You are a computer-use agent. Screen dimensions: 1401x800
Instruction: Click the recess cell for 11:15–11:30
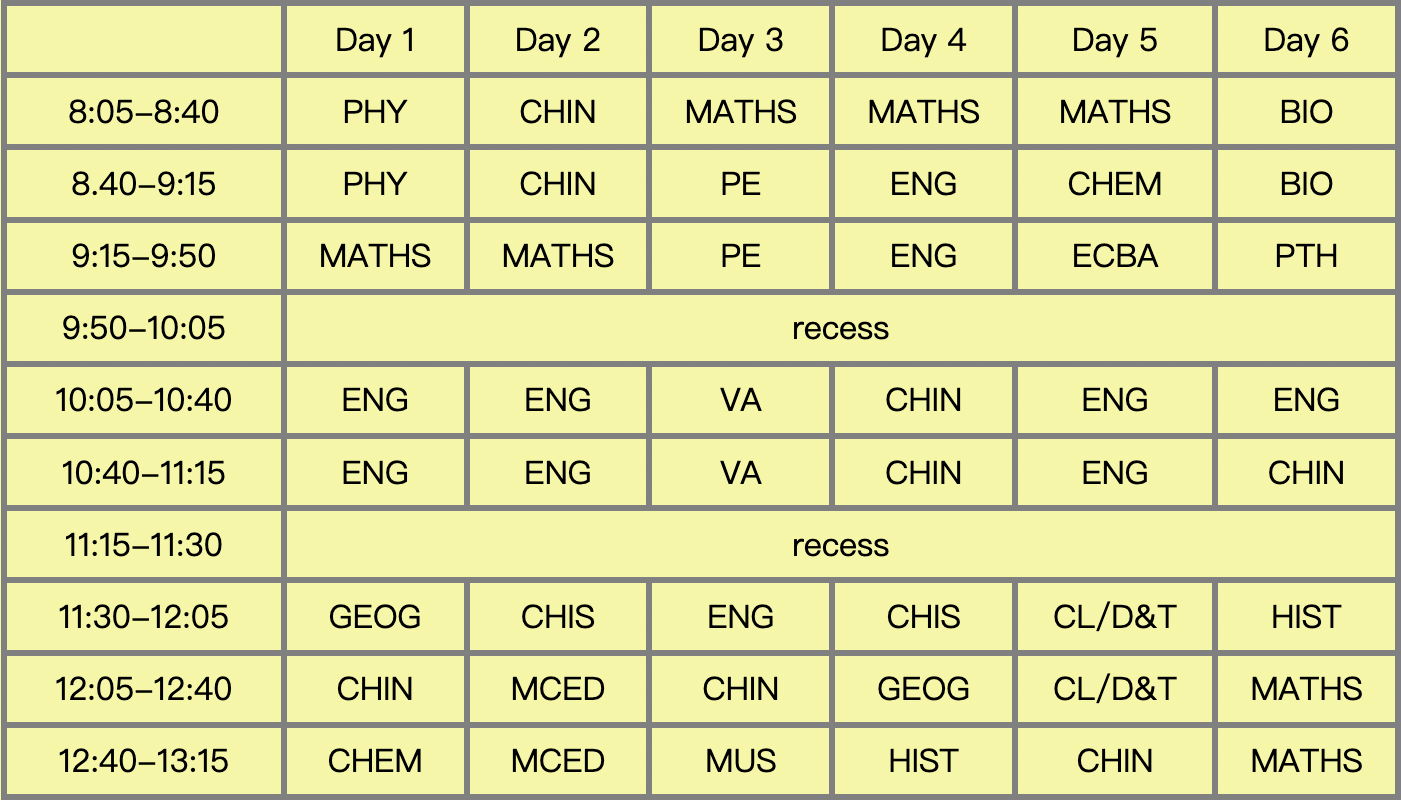tap(840, 545)
